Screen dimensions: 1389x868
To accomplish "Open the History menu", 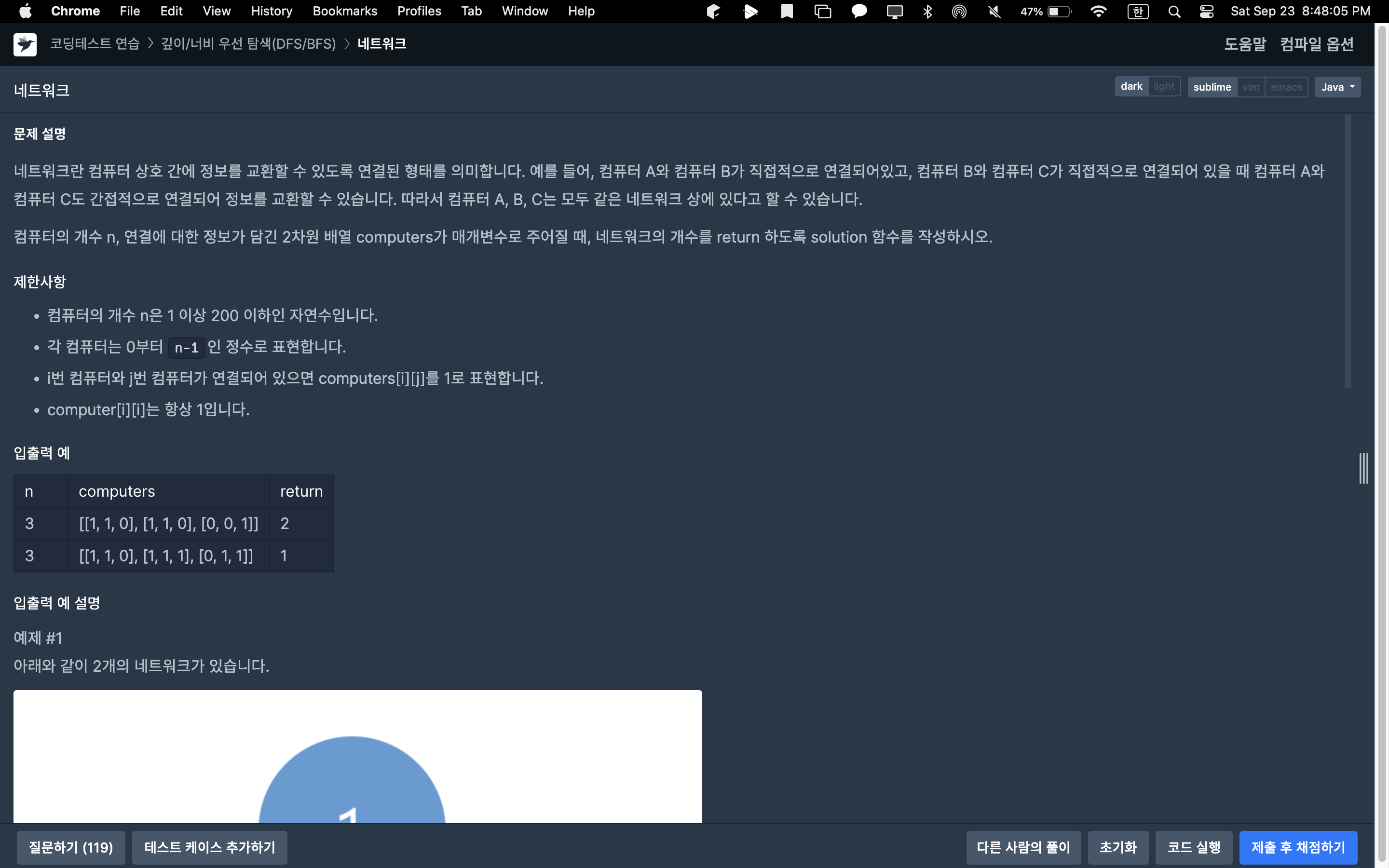I will pos(271,12).
